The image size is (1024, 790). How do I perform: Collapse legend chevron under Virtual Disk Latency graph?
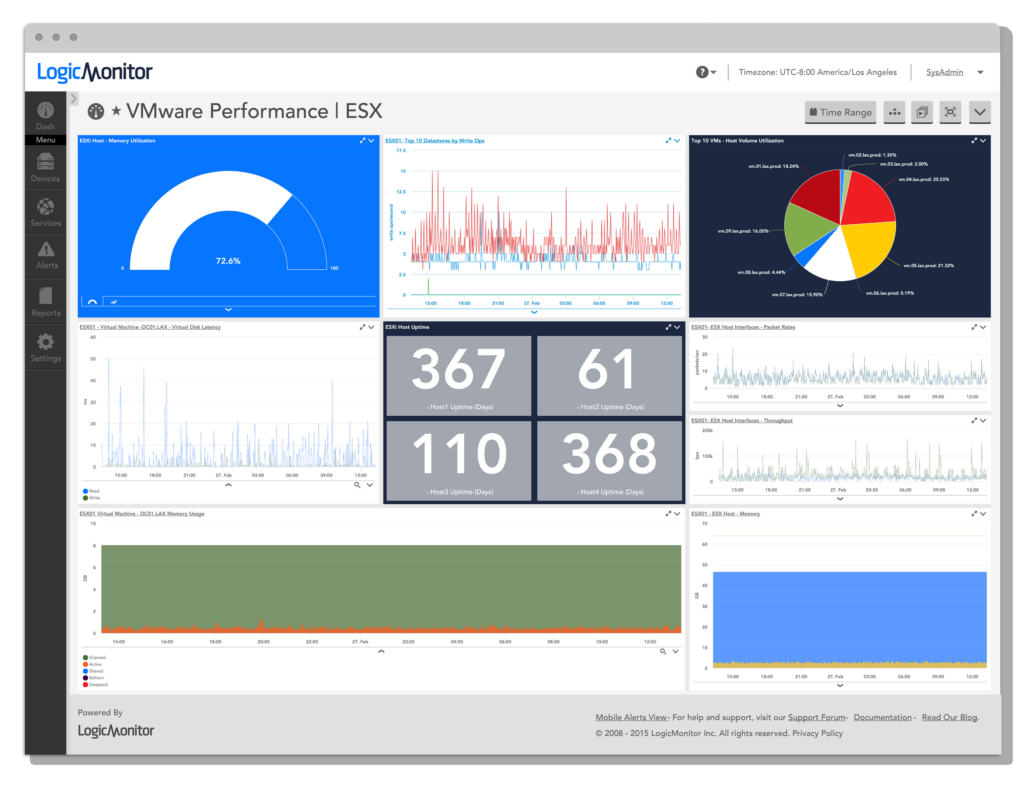(x=228, y=485)
